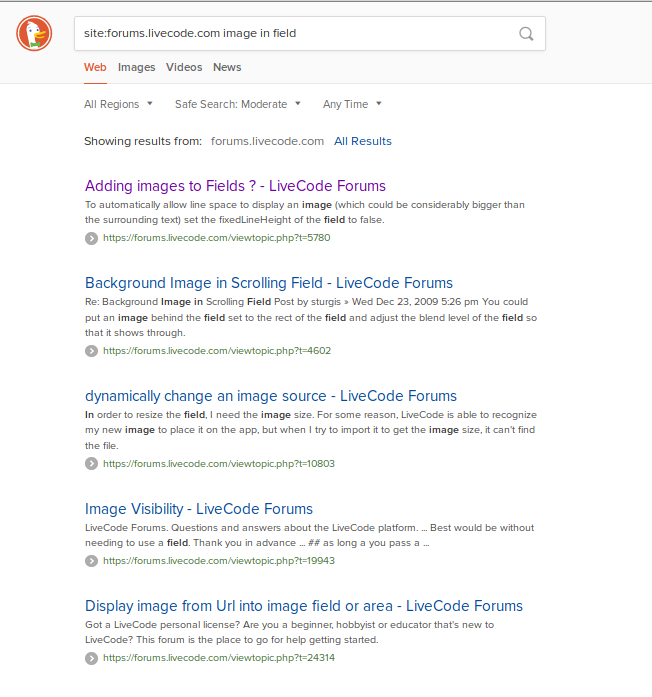This screenshot has width=652, height=697.
Task: Open 'dynamically change an image source' result
Action: tap(271, 396)
